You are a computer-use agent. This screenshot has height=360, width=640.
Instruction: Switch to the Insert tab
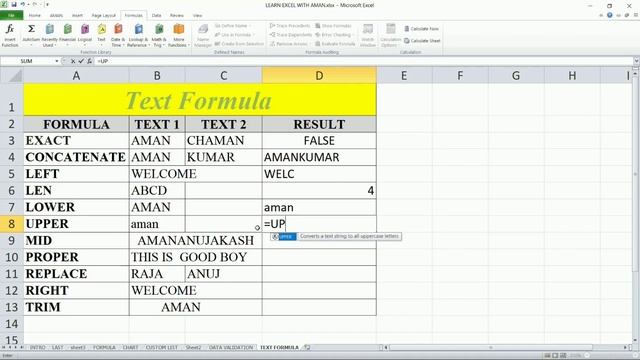77,15
